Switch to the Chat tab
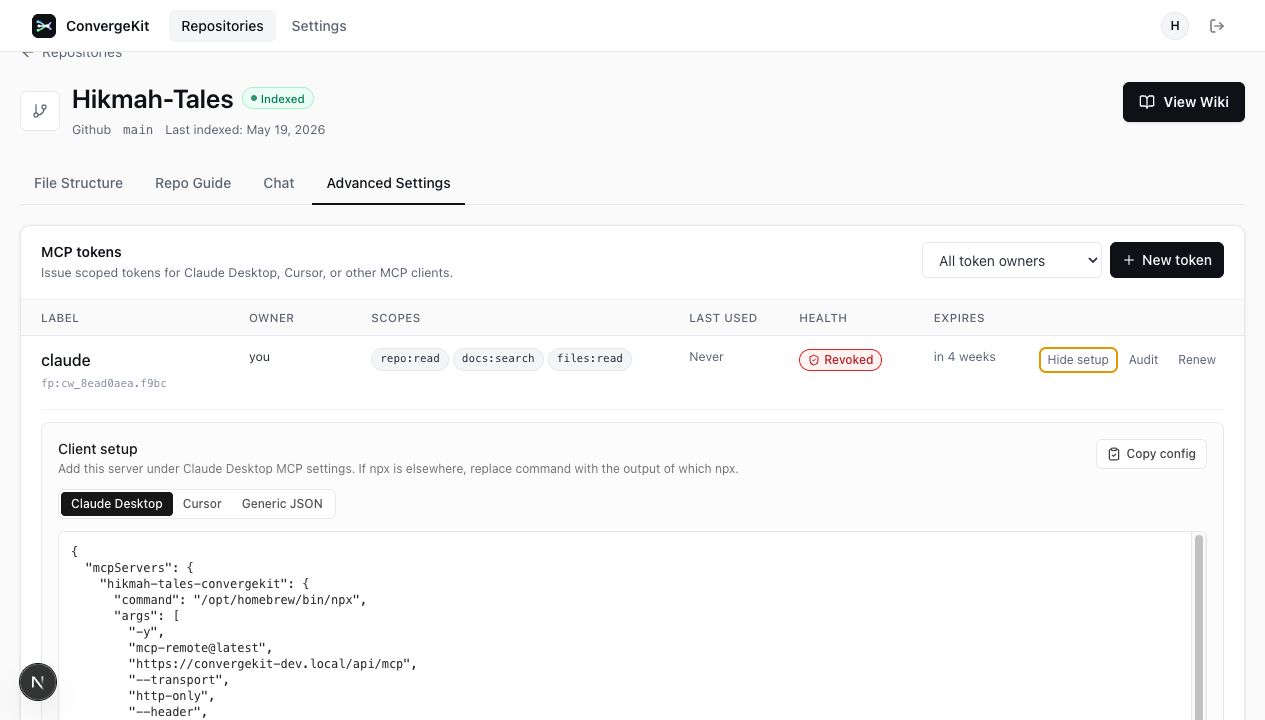 tap(279, 183)
